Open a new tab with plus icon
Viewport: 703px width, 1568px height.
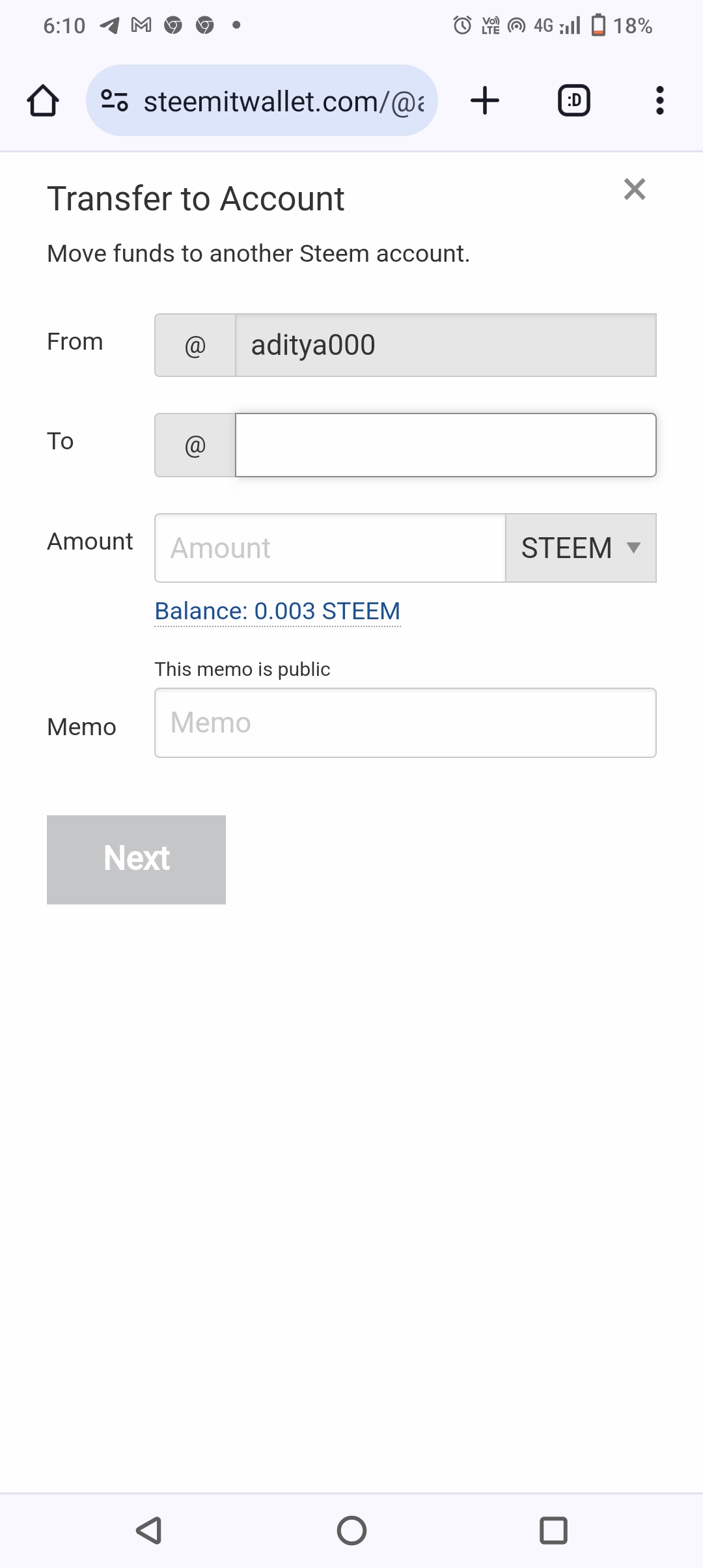point(485,101)
